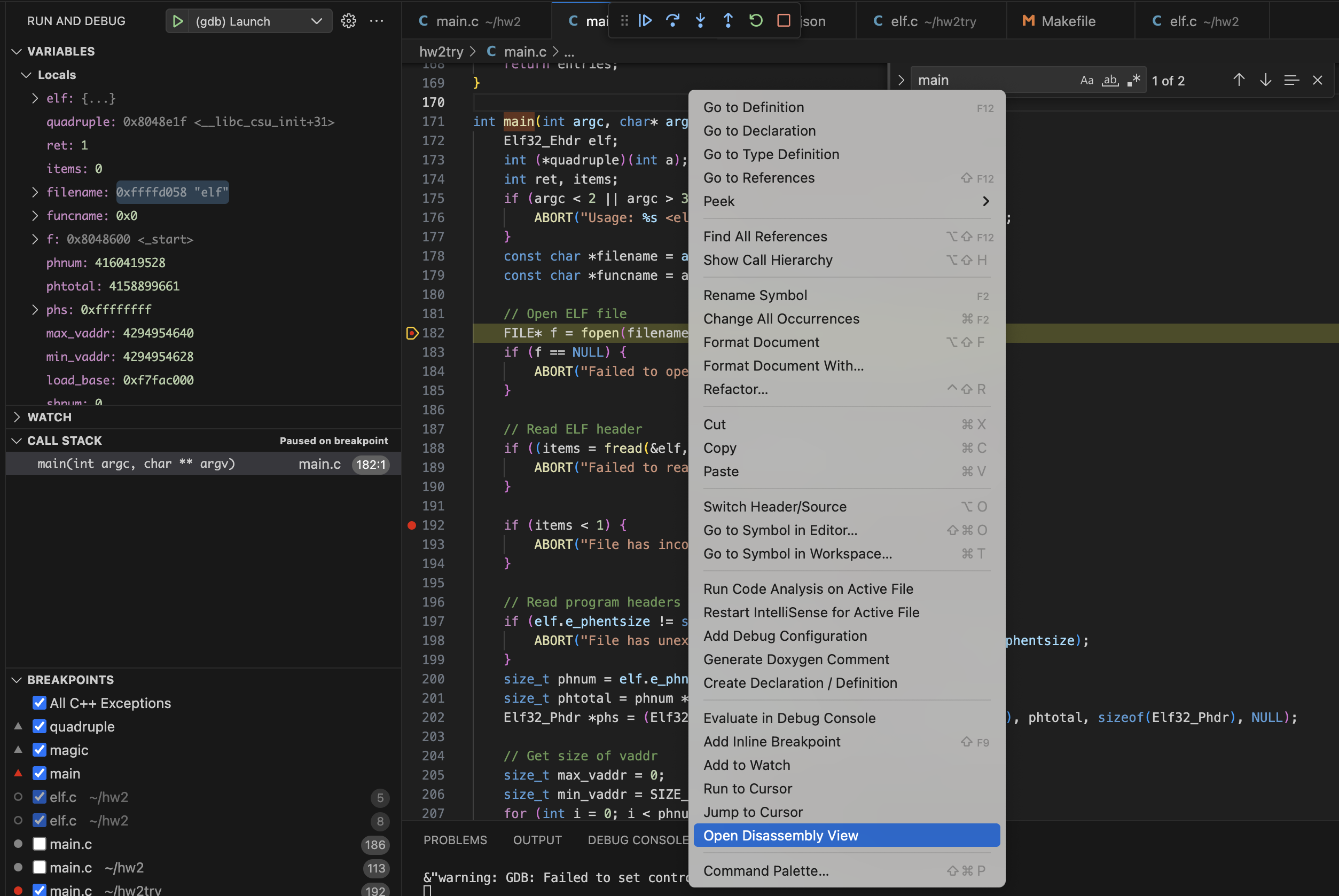Click the Step Out arrow icon
1339x896 pixels.
728,21
